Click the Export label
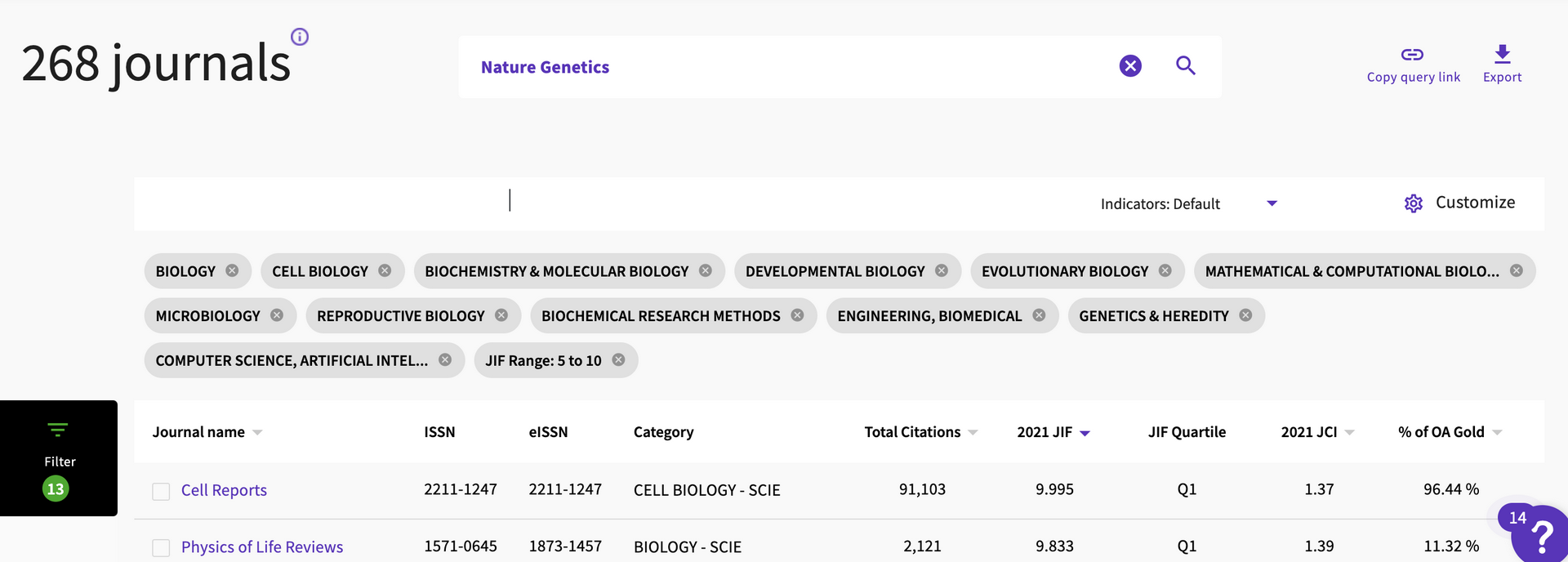The width and height of the screenshot is (1568, 562). (1503, 77)
